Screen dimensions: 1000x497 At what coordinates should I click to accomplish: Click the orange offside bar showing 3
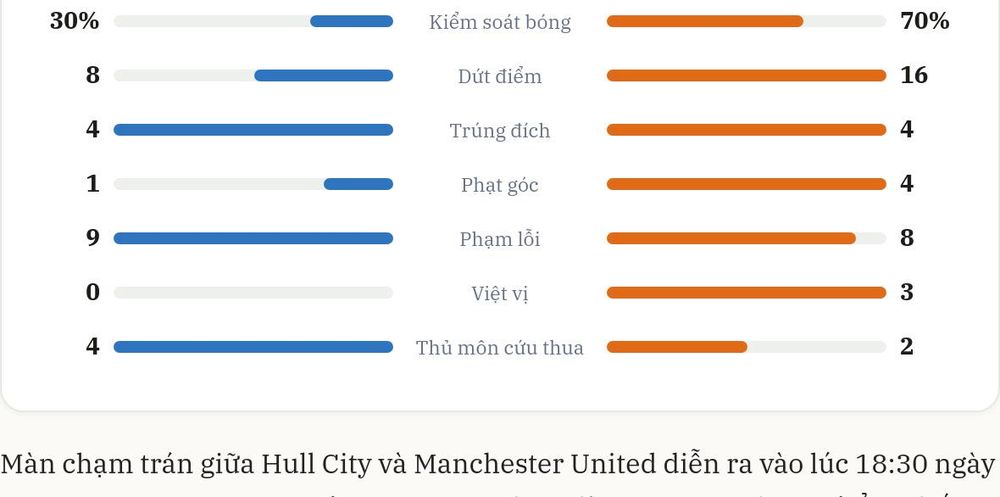(x=746, y=293)
